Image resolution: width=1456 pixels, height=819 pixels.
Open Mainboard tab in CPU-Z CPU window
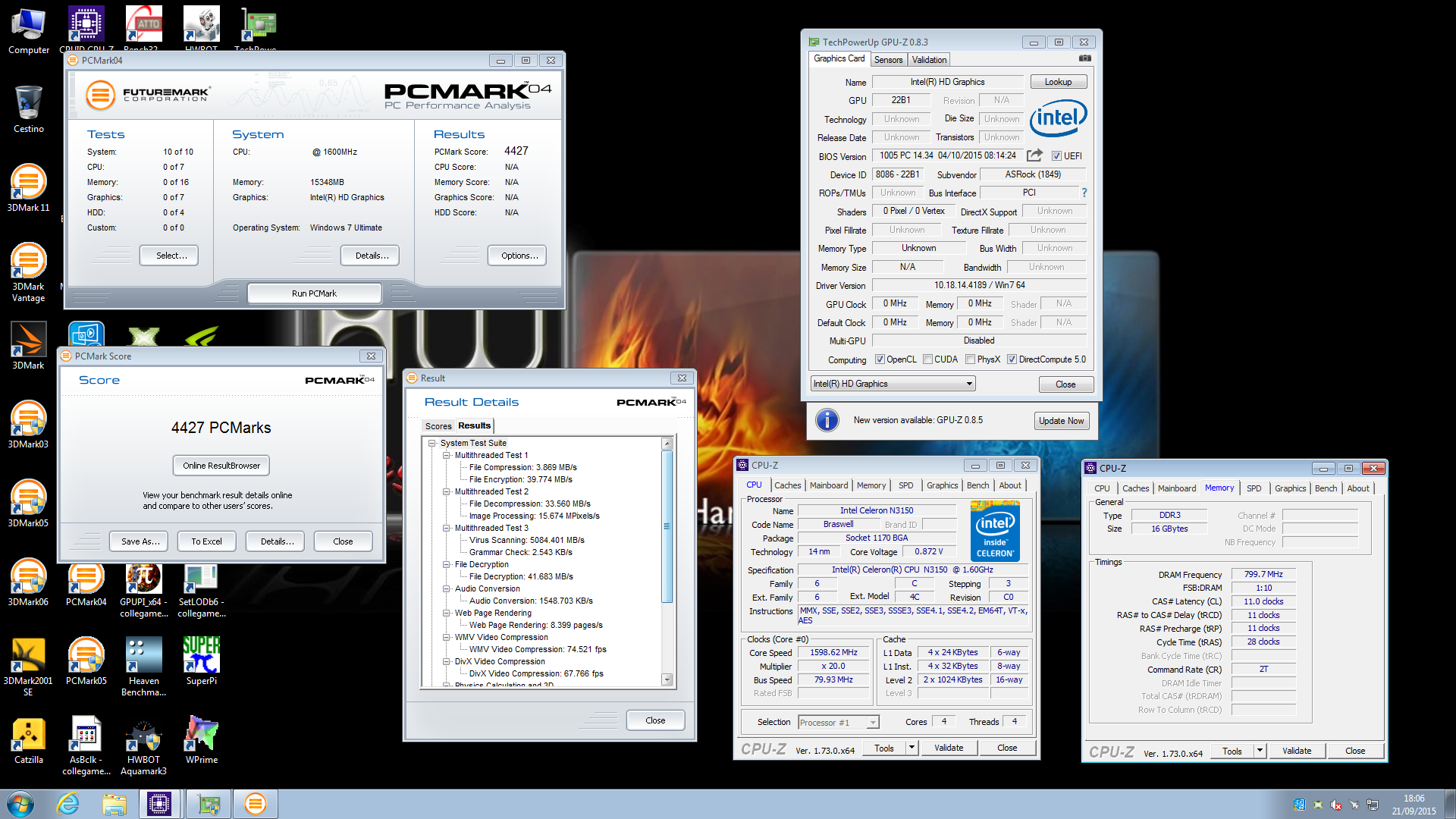pos(829,485)
